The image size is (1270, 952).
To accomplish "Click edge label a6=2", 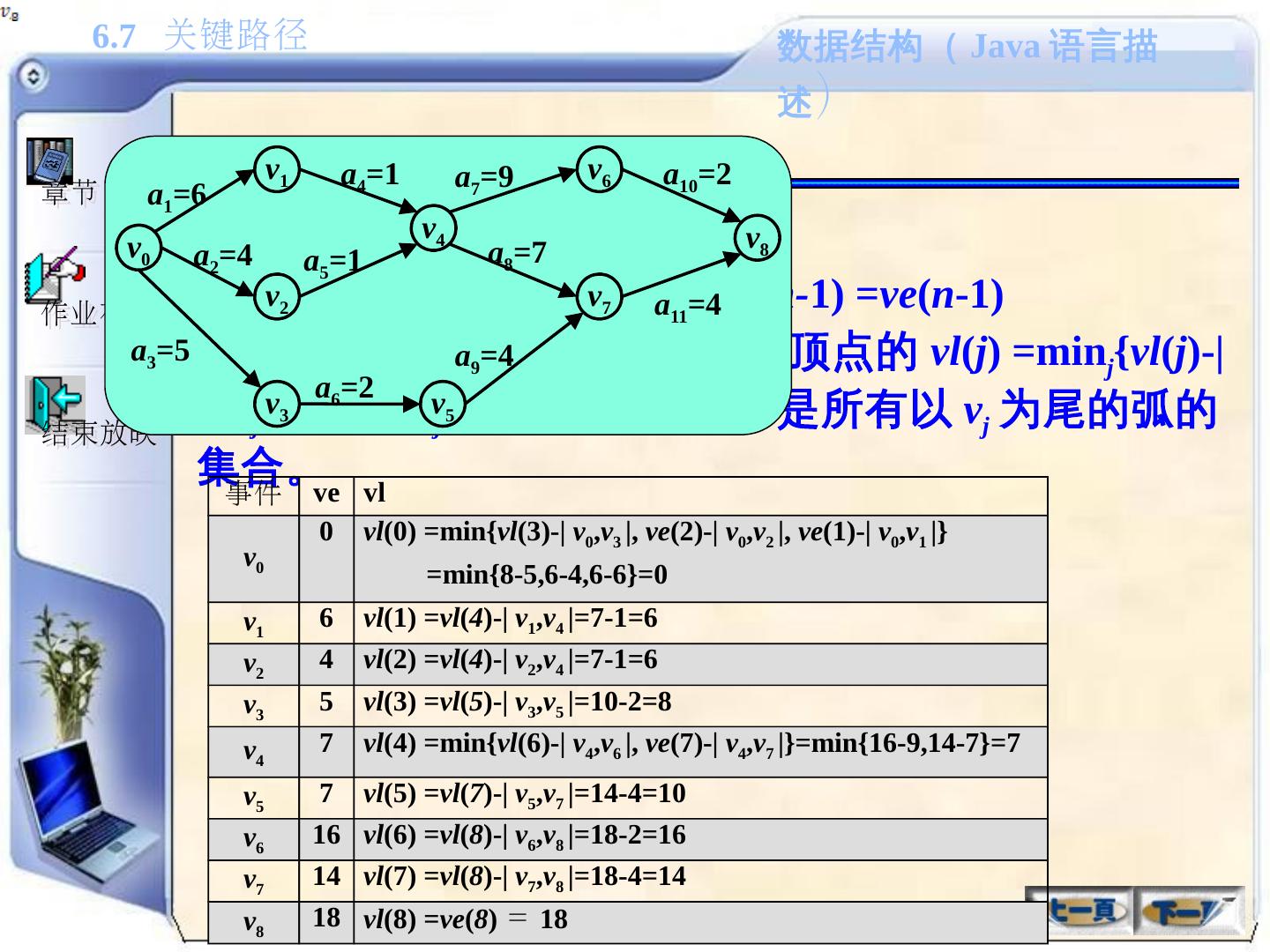I will click(x=345, y=389).
